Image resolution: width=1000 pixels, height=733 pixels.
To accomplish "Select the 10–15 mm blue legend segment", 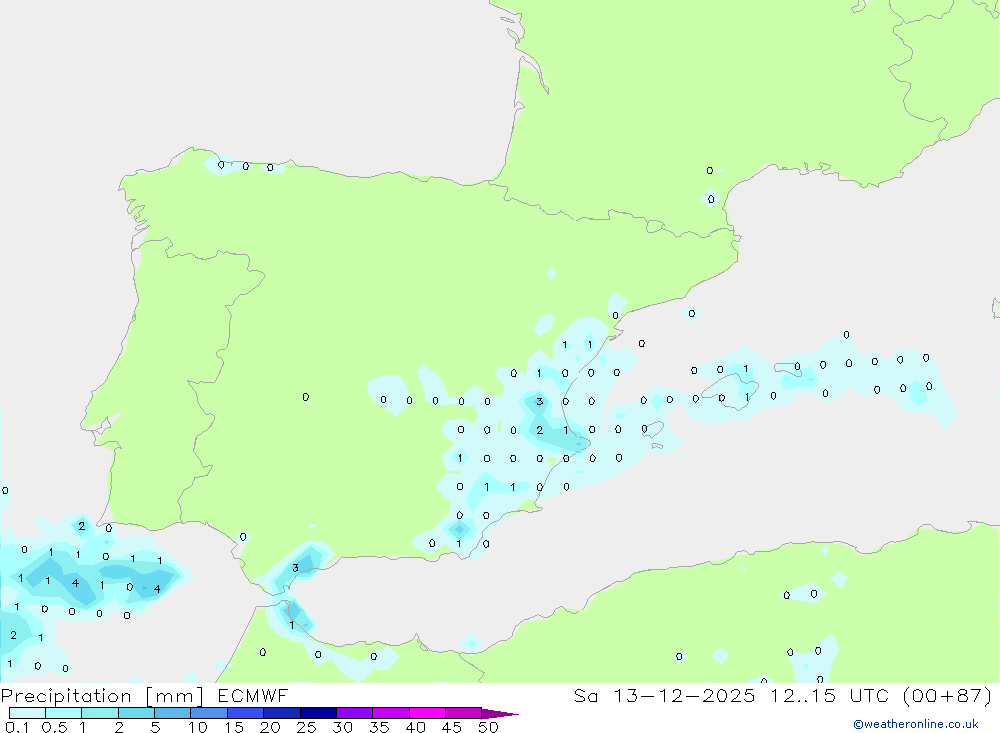I will (209, 713).
